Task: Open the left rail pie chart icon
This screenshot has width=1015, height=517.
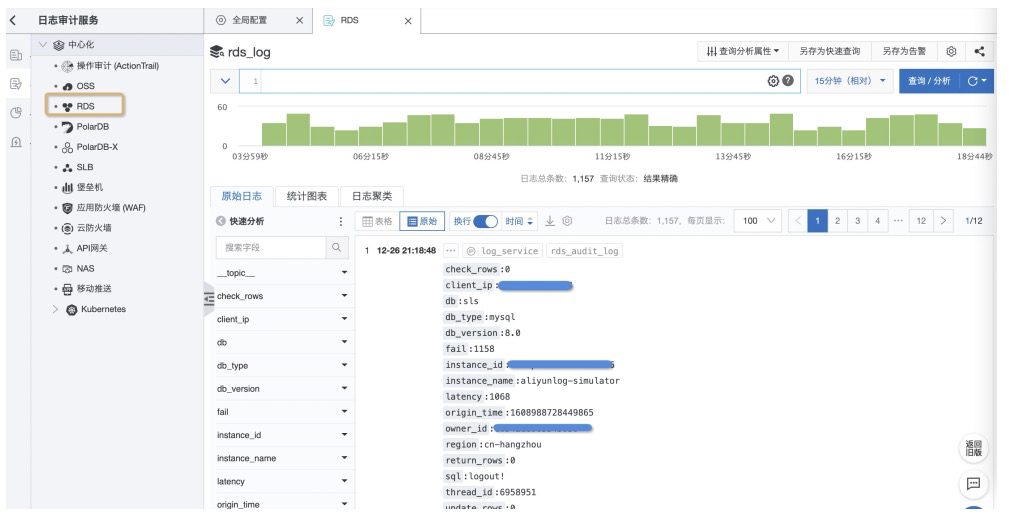Action: click(x=16, y=113)
